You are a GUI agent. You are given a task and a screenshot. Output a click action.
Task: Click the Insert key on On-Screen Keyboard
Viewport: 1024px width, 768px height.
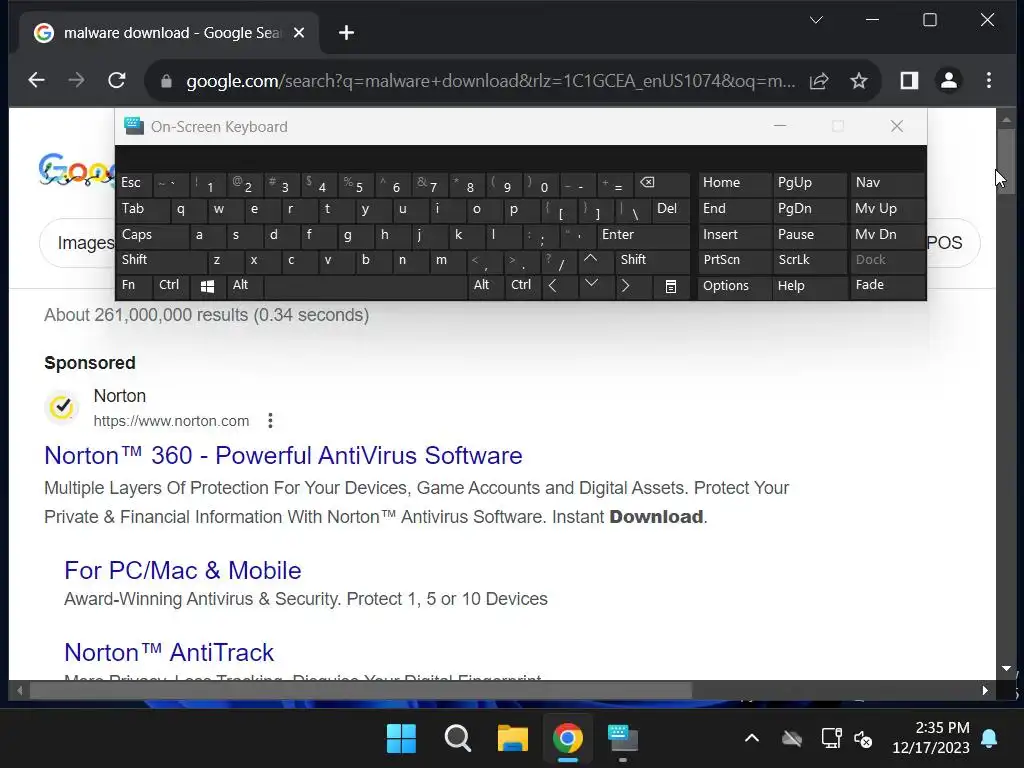point(735,235)
